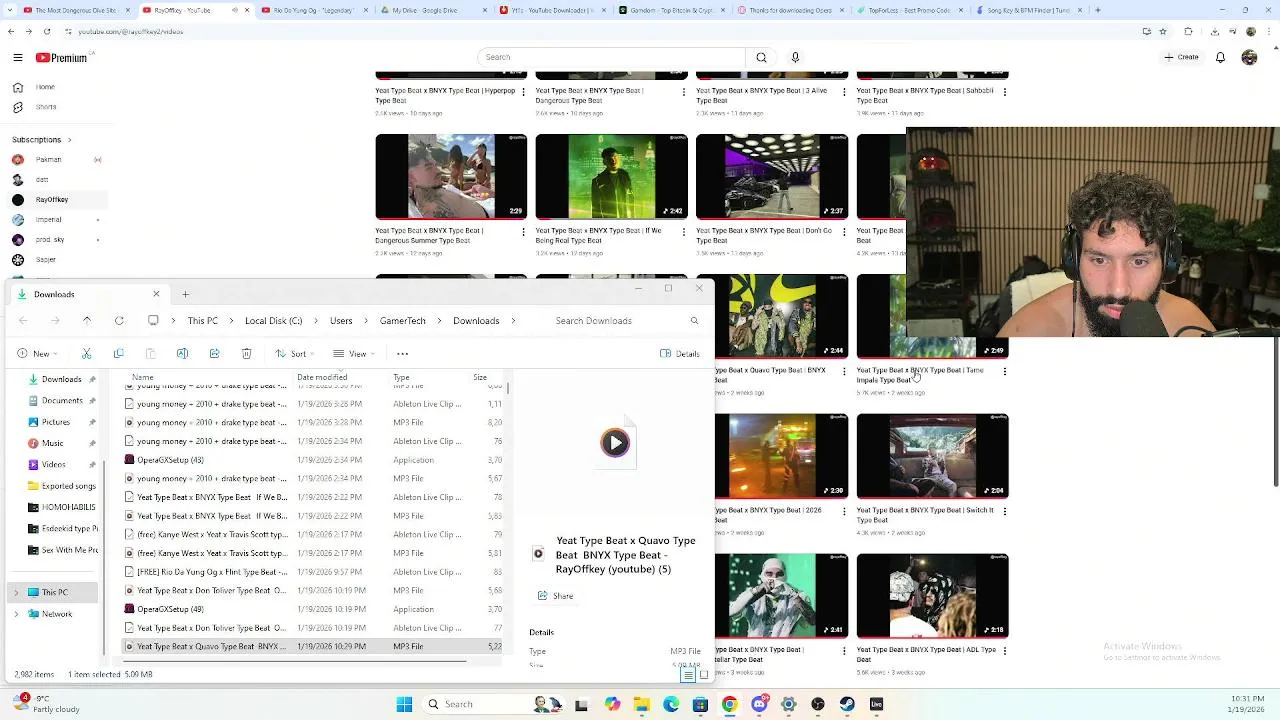Open Steam from the taskbar
Screen dimensions: 1280x720
(x=847, y=704)
